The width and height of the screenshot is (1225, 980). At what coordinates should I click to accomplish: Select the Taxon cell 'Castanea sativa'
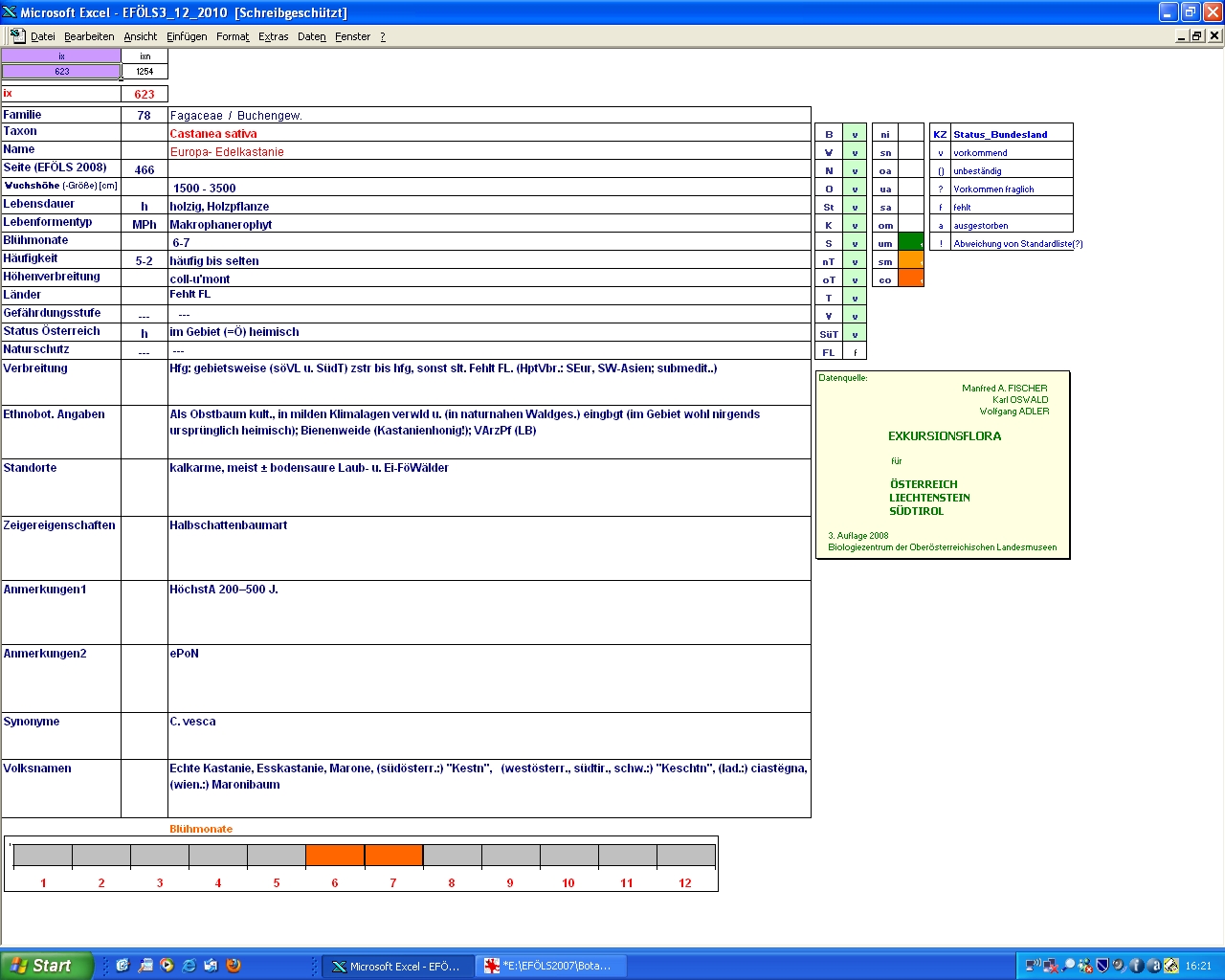489,133
